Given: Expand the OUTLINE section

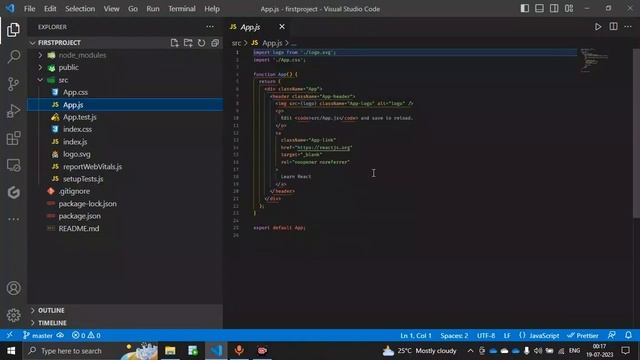Looking at the screenshot, I should pos(125,311).
